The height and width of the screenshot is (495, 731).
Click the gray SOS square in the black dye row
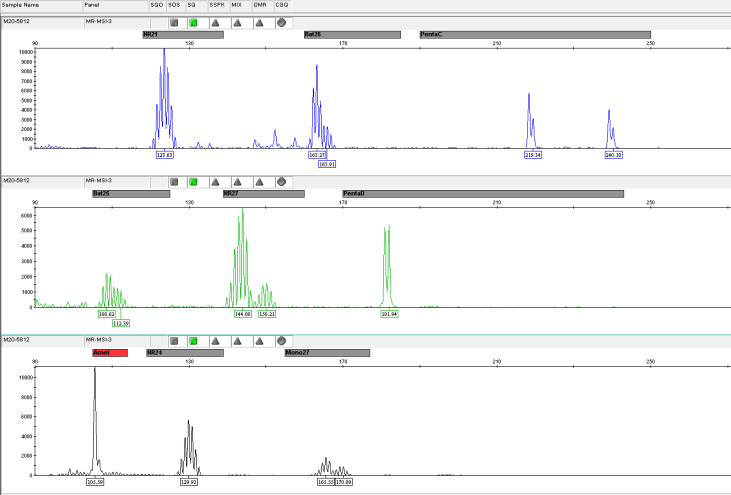click(174, 341)
